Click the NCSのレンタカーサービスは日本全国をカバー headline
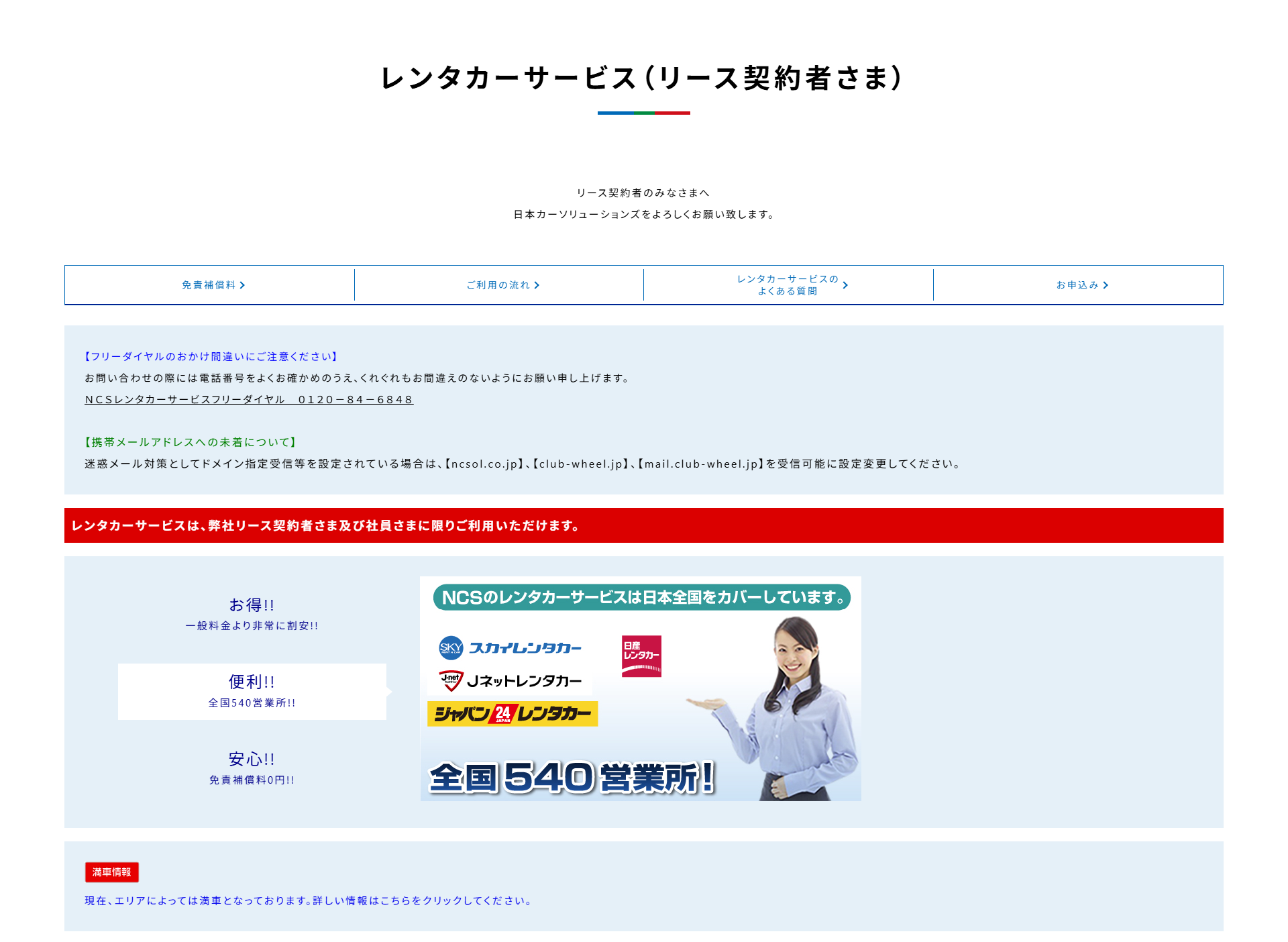 click(x=642, y=597)
